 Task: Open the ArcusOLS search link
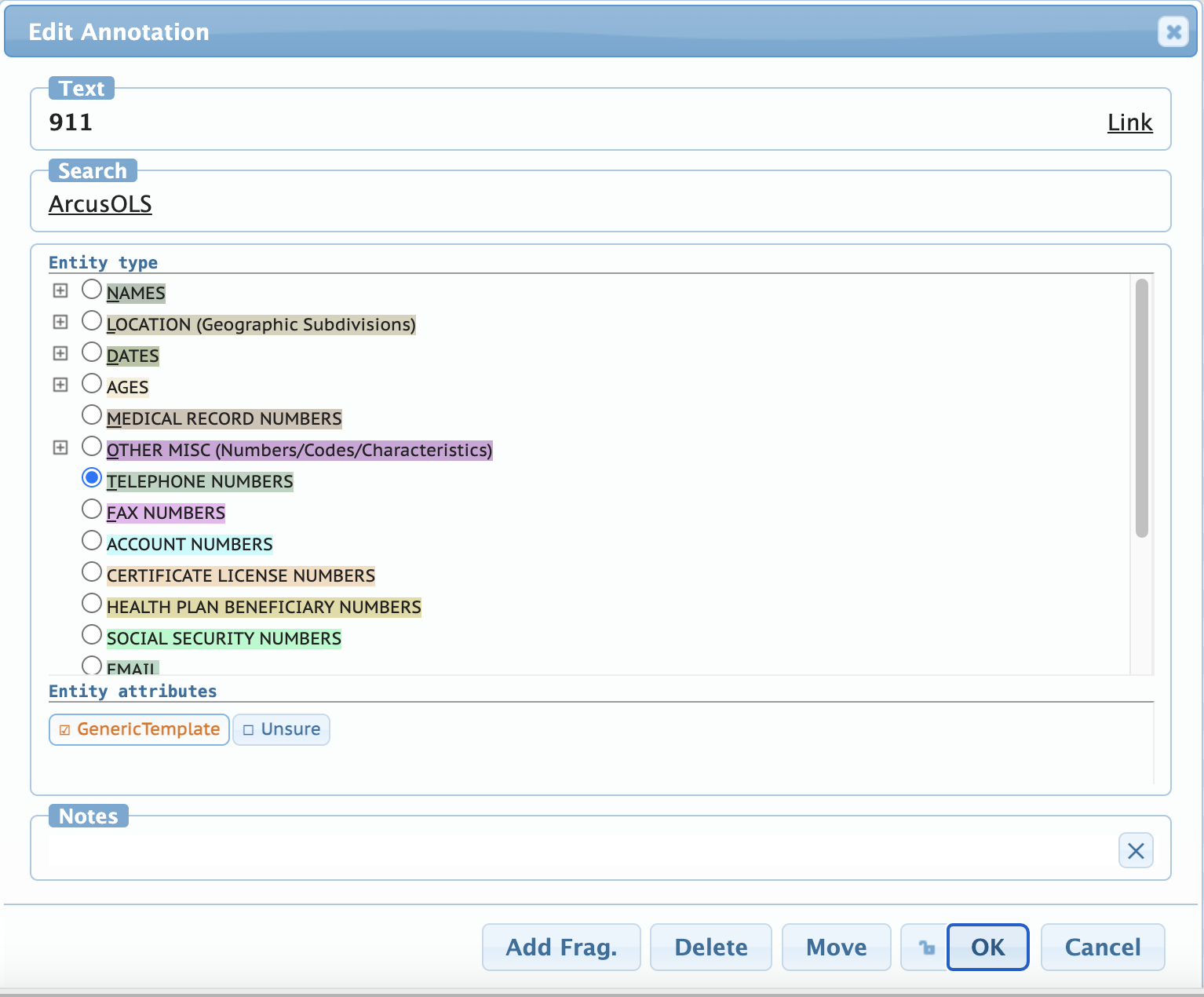(100, 204)
